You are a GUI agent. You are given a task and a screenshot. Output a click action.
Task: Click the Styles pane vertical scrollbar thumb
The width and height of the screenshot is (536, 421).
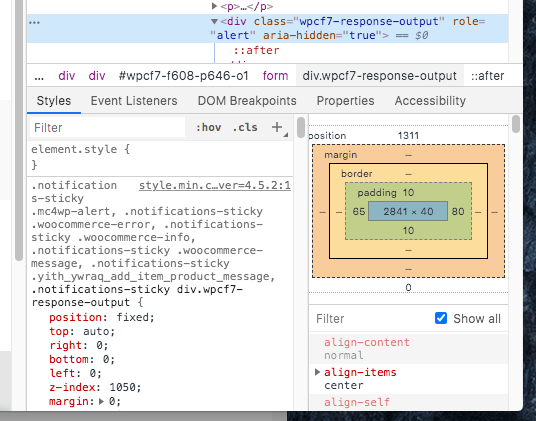pyautogui.click(x=301, y=127)
